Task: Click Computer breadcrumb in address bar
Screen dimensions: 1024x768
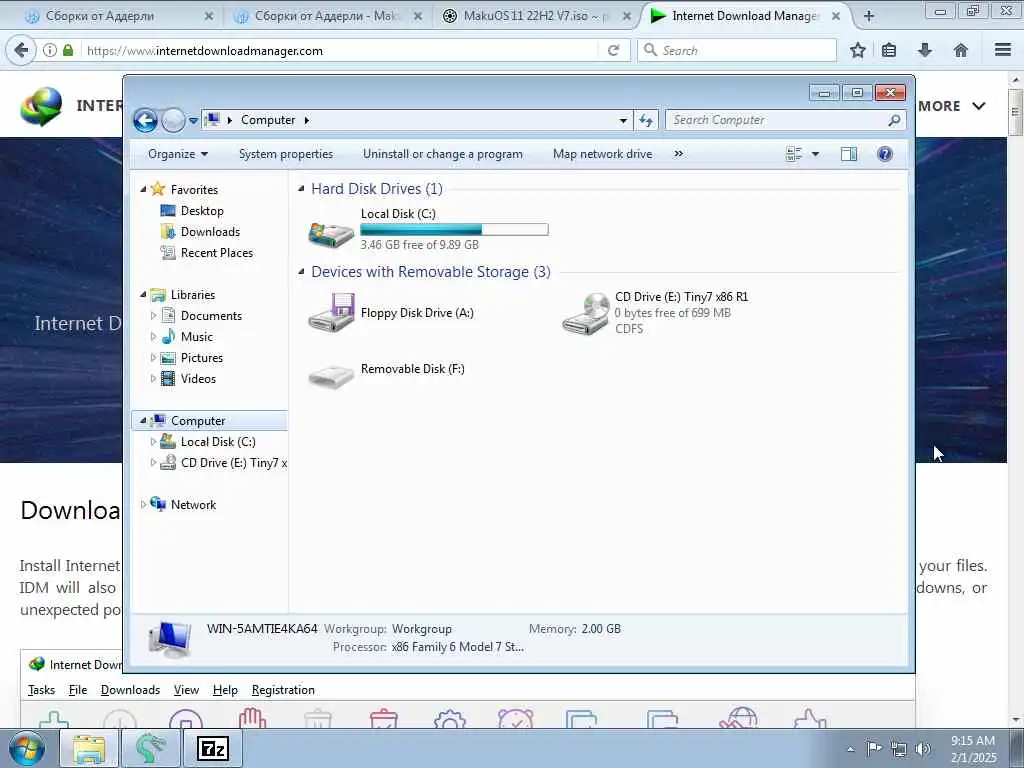Action: point(268,120)
